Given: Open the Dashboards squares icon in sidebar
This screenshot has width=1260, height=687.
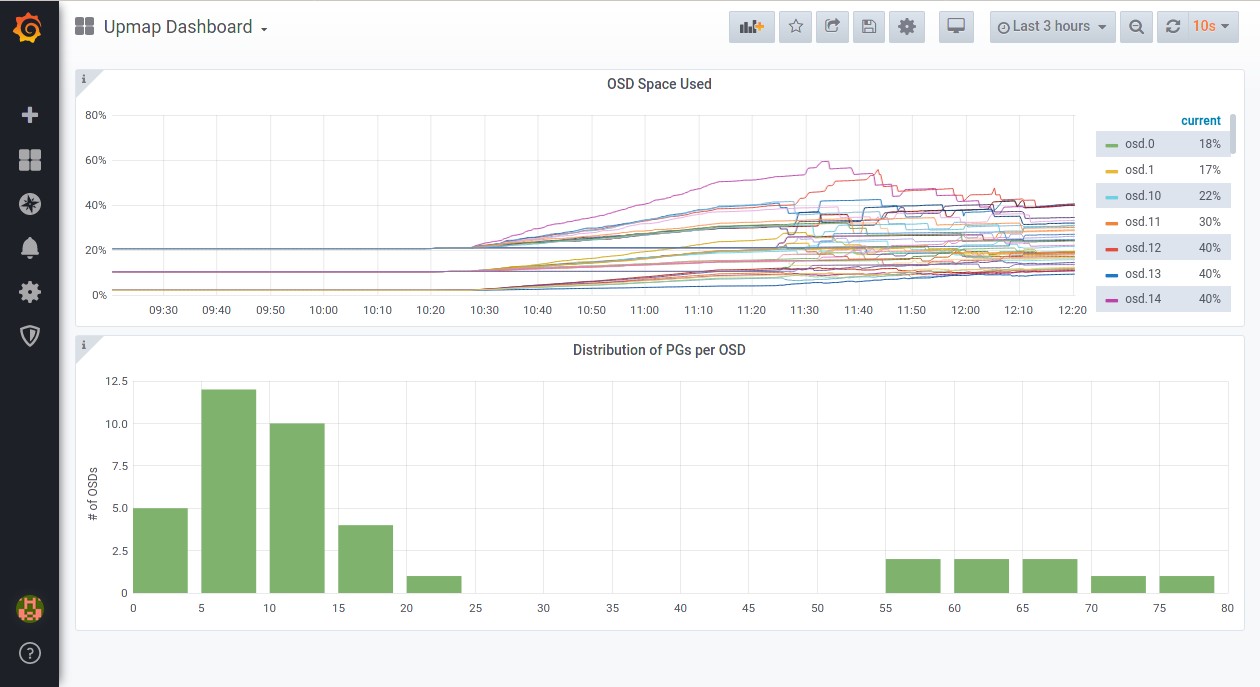Looking at the screenshot, I should point(29,160).
